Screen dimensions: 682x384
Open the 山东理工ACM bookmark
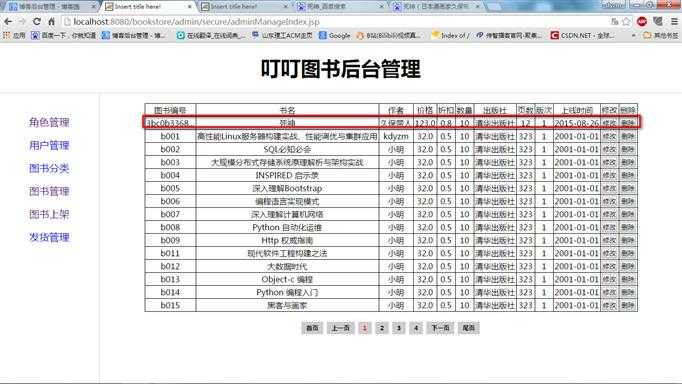pyautogui.click(x=282, y=35)
